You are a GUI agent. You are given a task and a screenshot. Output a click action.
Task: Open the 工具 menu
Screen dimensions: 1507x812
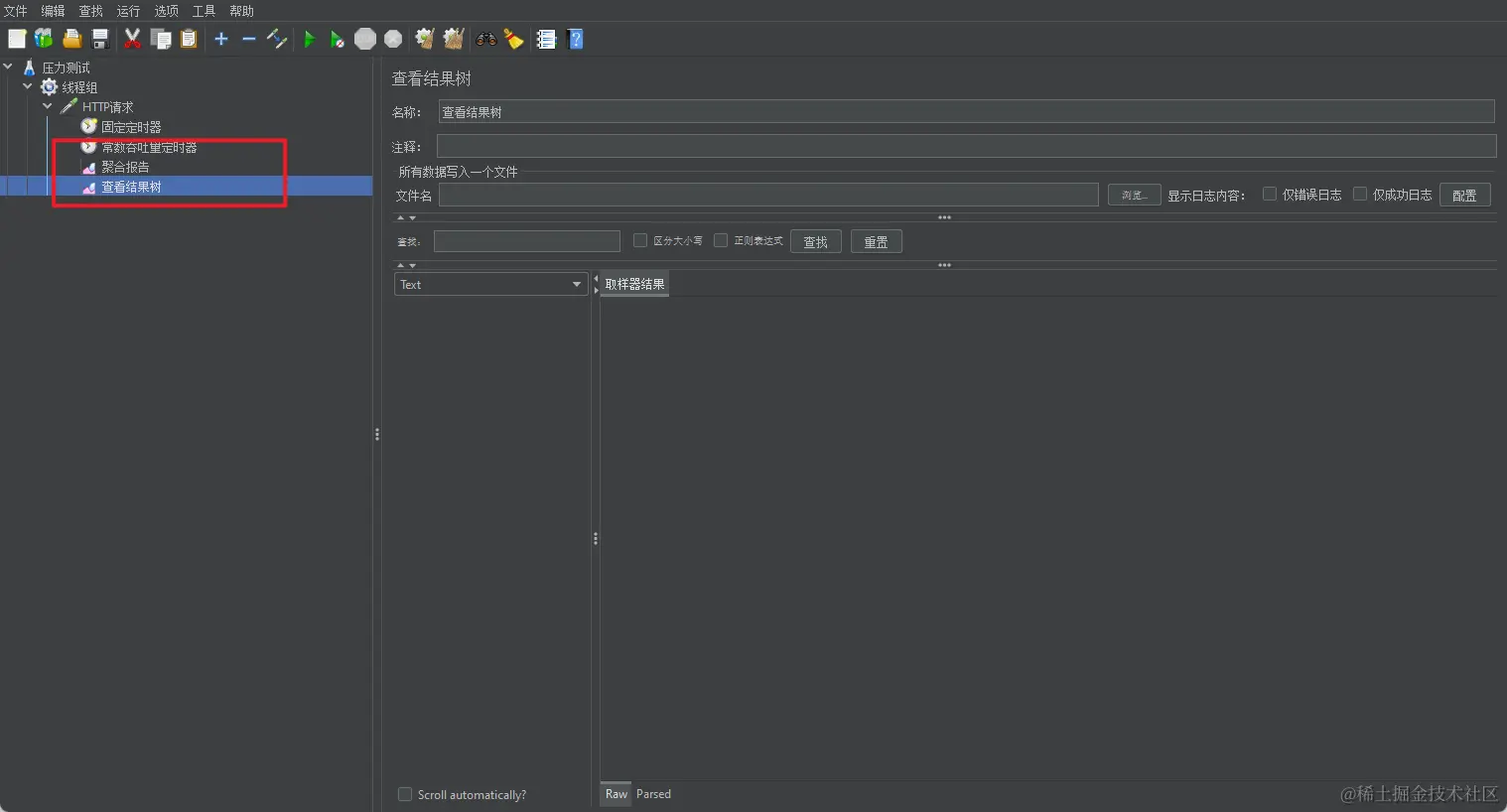pos(204,11)
